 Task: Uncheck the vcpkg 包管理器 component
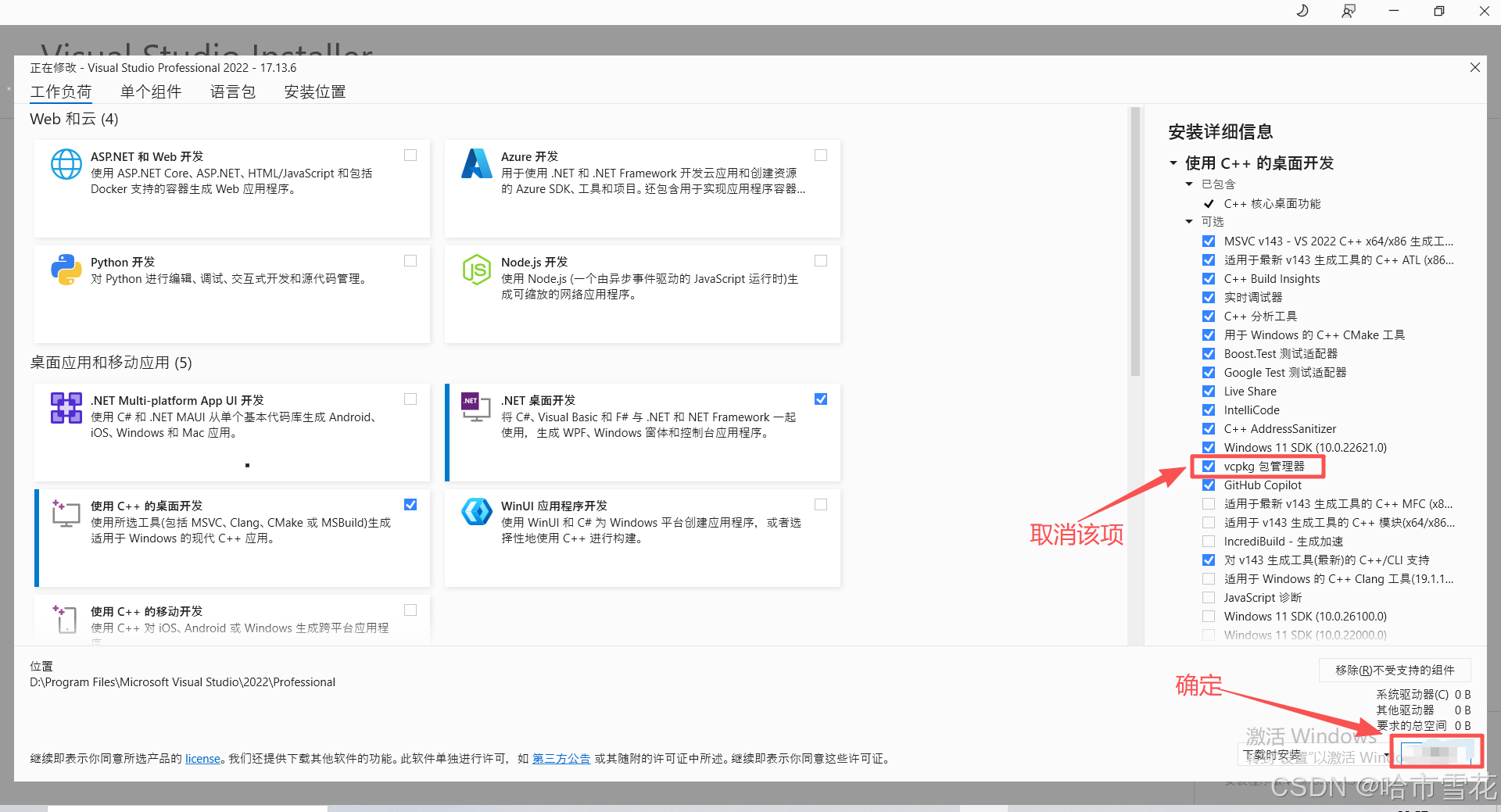point(1209,467)
